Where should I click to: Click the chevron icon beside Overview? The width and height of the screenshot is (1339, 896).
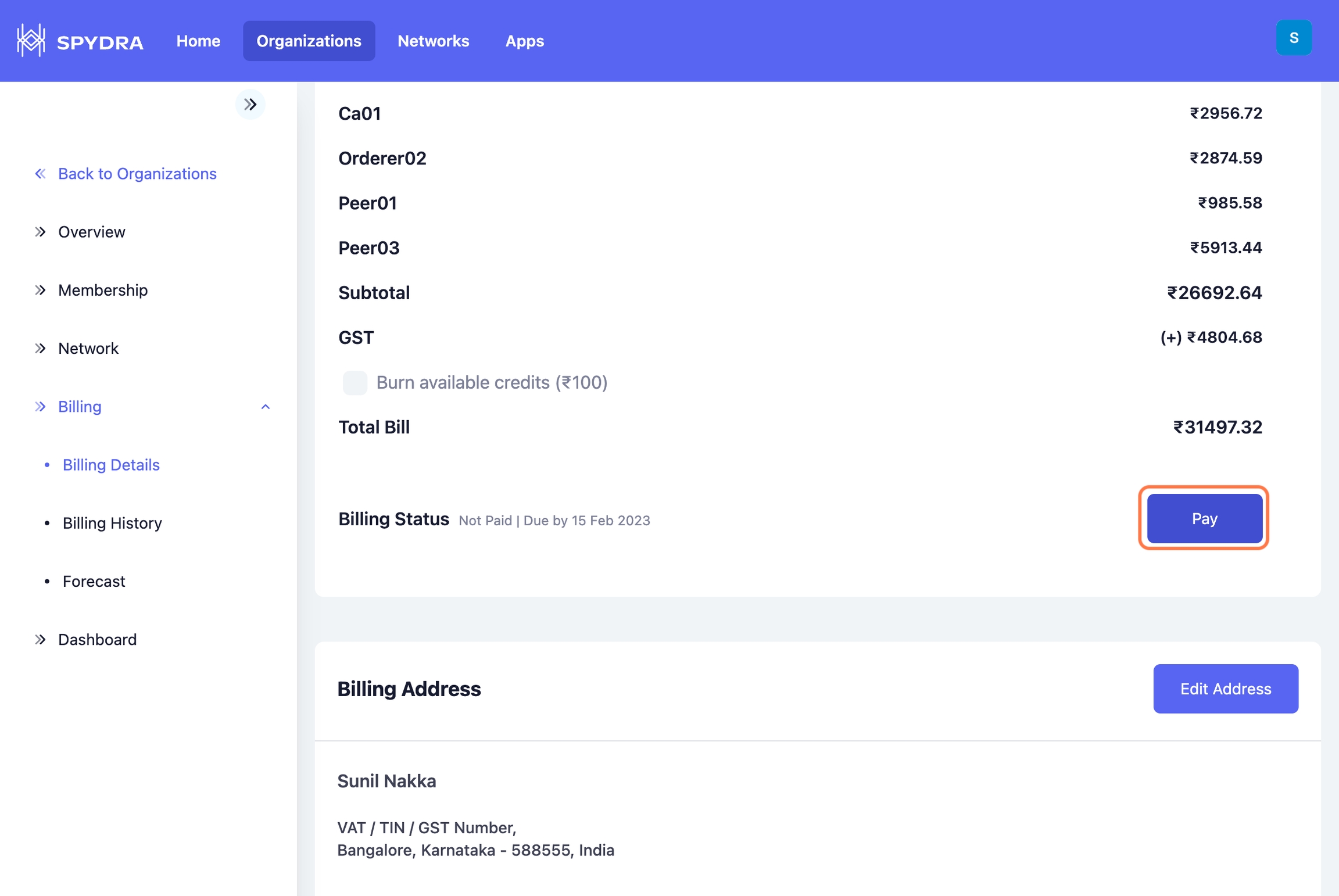tap(40, 232)
